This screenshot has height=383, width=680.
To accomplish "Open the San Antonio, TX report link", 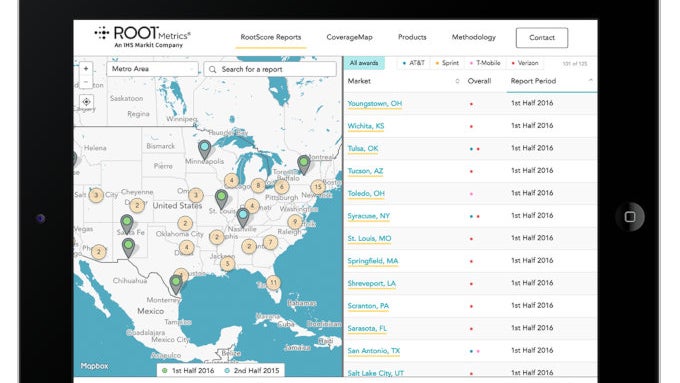I will [374, 351].
